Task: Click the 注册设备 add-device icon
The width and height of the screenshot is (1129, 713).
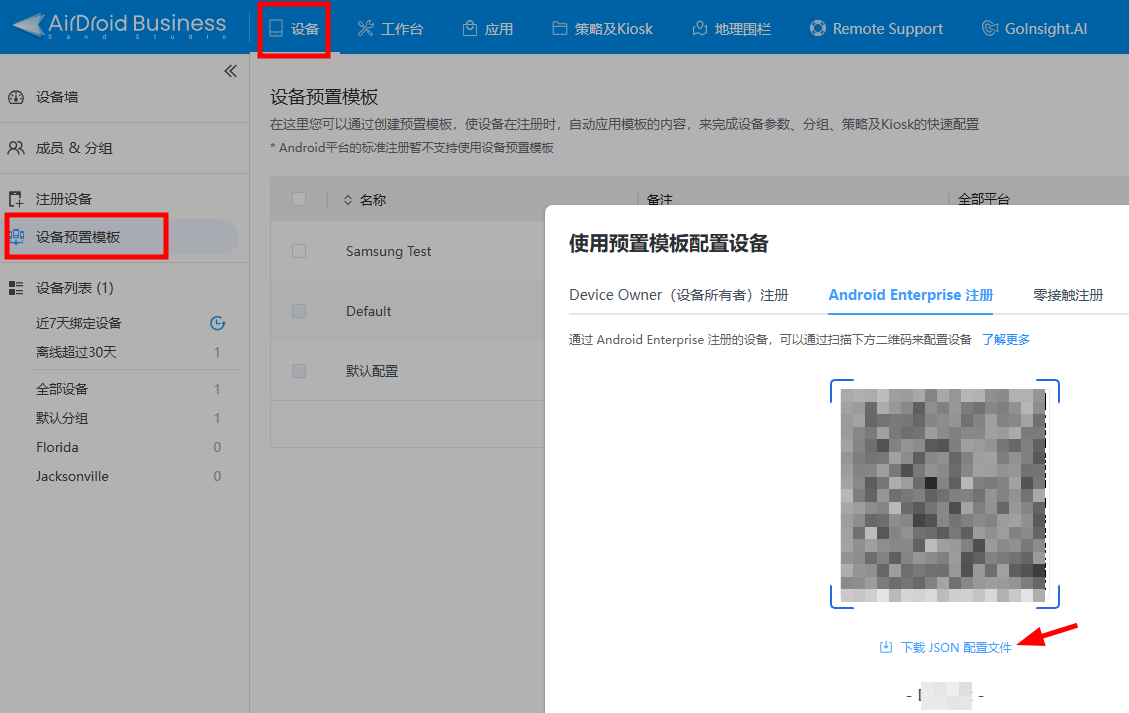Action: (x=16, y=199)
